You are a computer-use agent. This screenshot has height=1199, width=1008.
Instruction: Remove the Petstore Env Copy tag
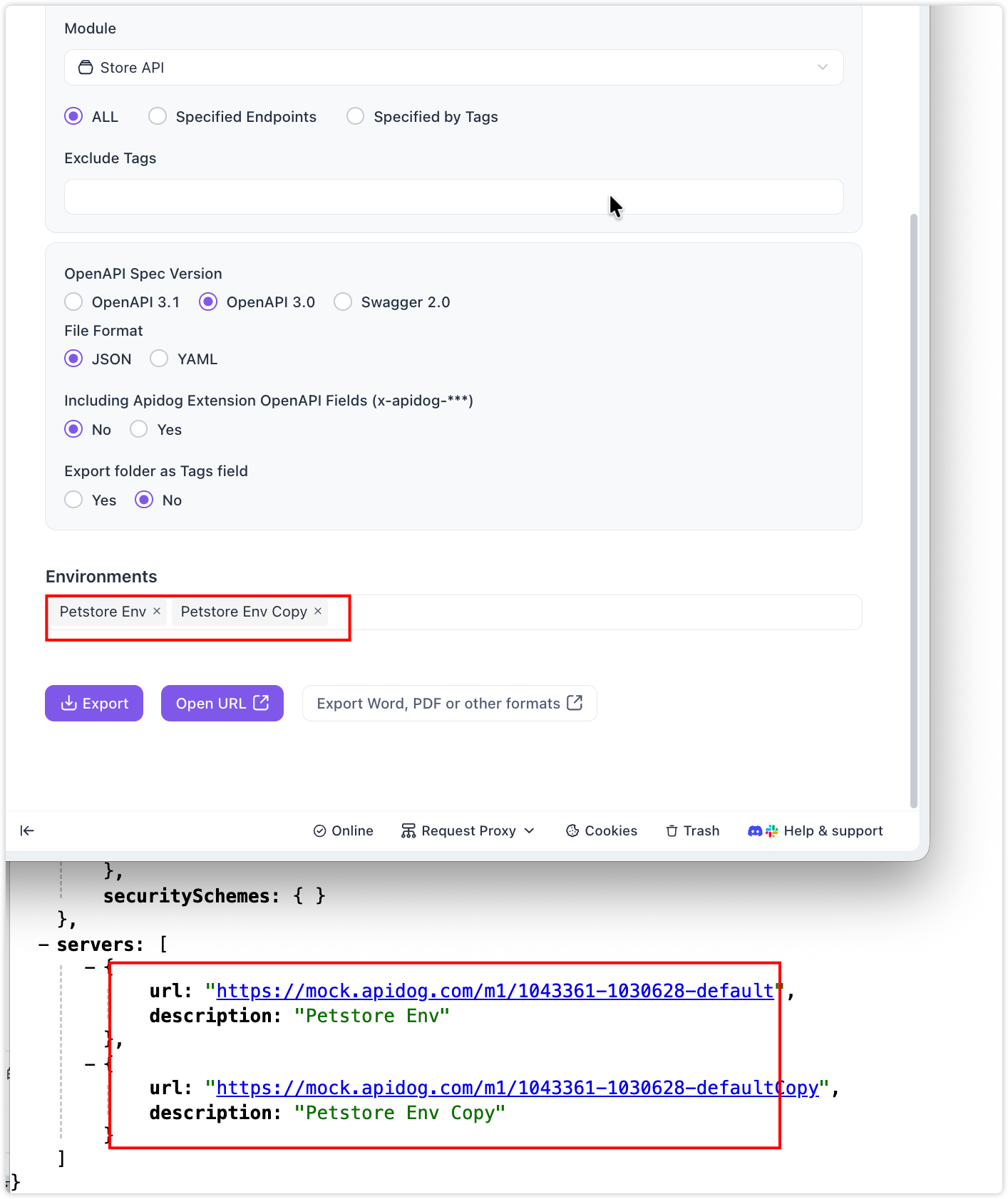318,612
